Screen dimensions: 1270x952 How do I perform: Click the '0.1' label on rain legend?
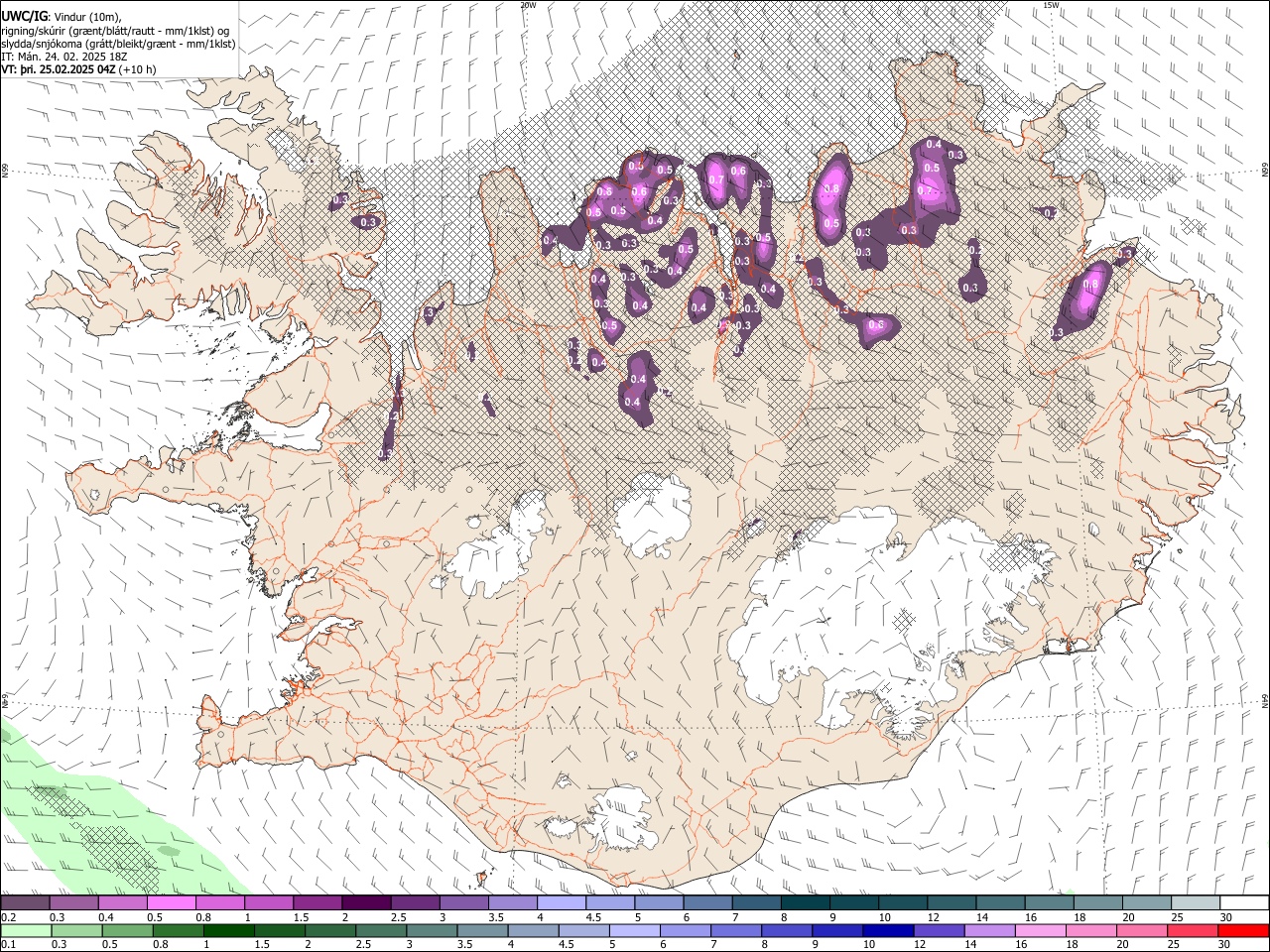pyautogui.click(x=8, y=944)
